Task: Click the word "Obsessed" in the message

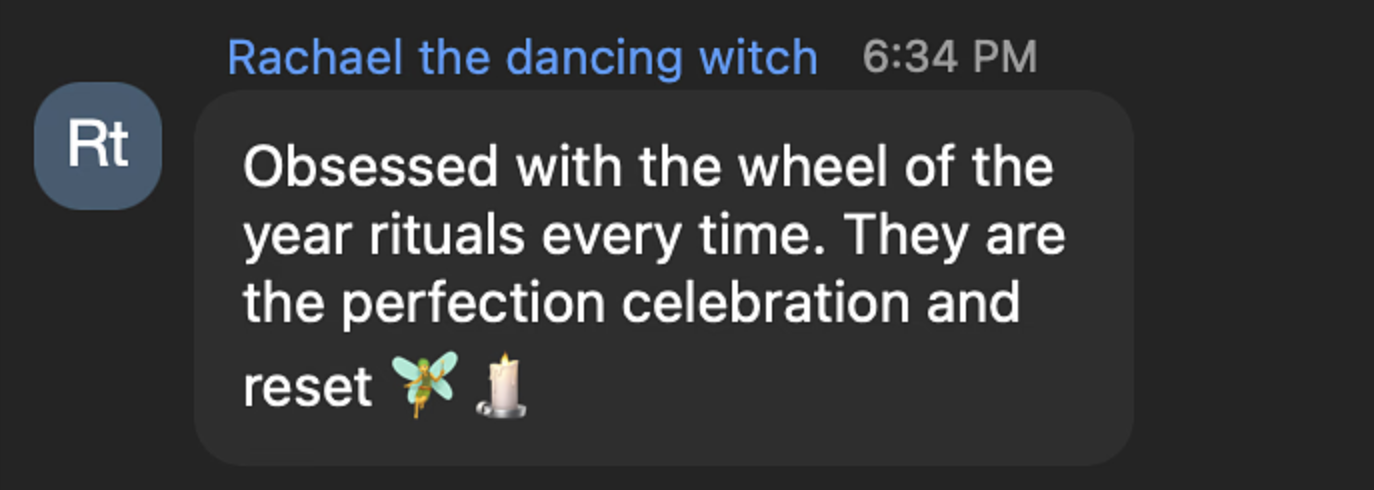Action: pos(370,167)
